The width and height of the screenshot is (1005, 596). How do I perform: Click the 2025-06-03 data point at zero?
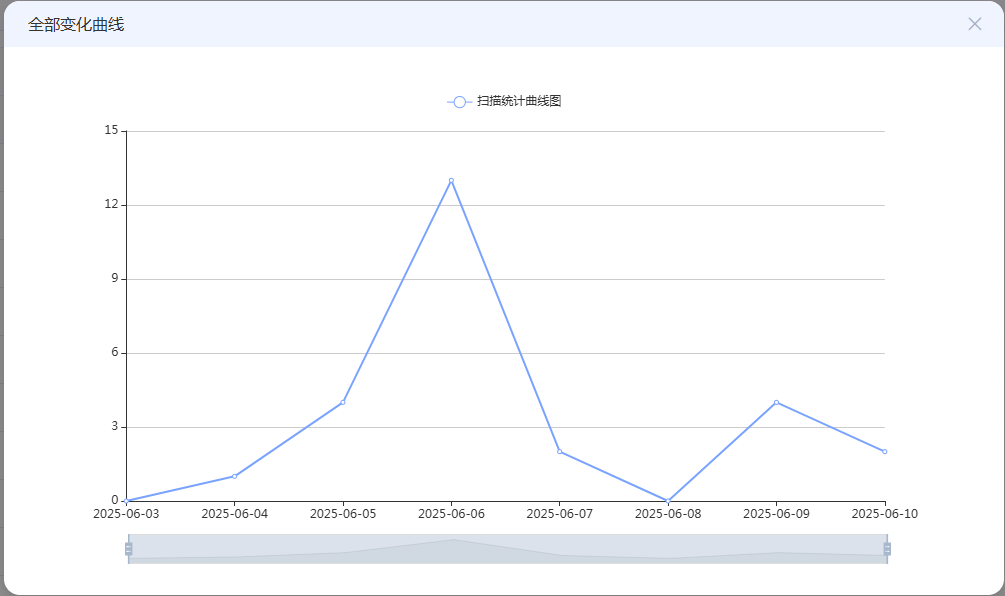click(126, 501)
